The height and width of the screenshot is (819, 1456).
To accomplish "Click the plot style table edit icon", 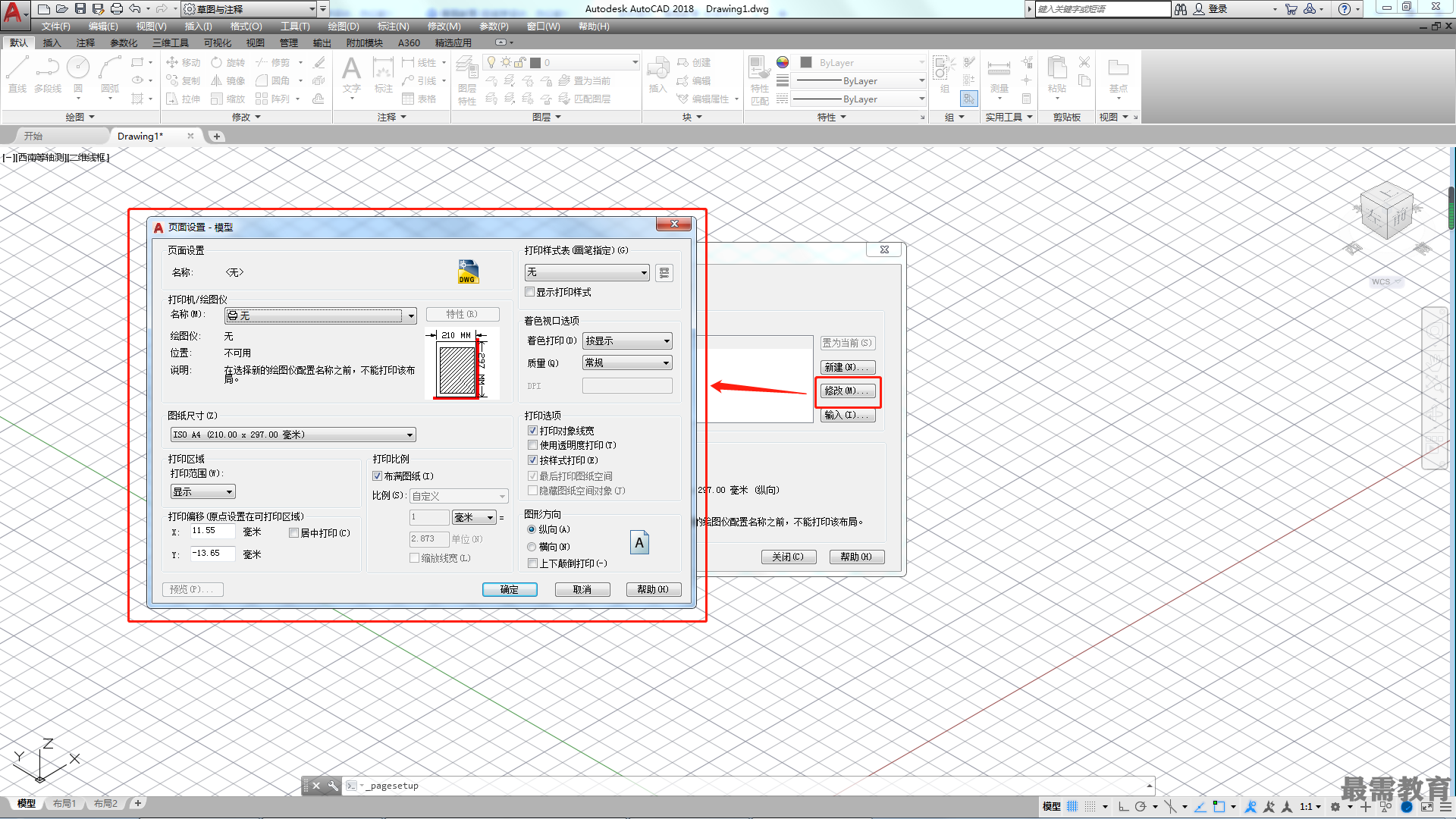I will coord(664,272).
